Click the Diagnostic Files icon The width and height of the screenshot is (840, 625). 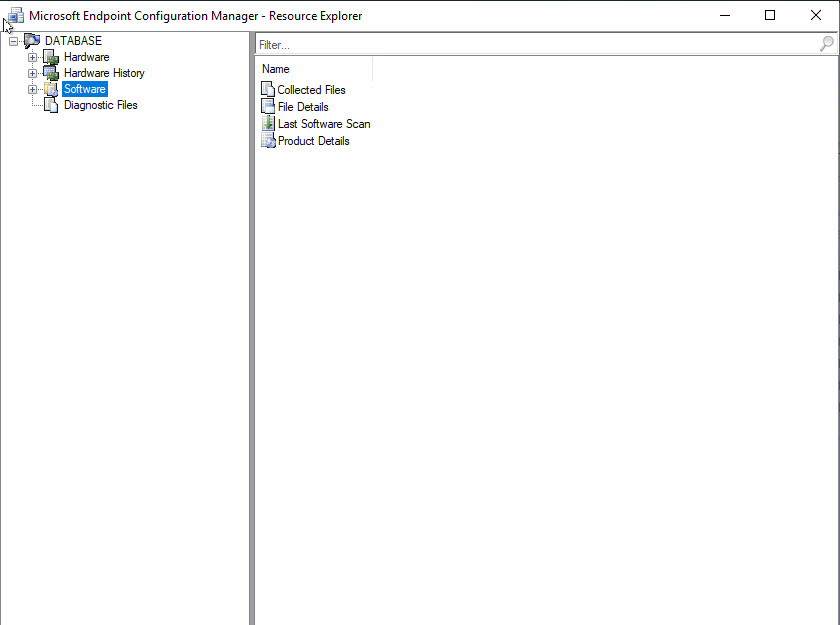point(51,105)
